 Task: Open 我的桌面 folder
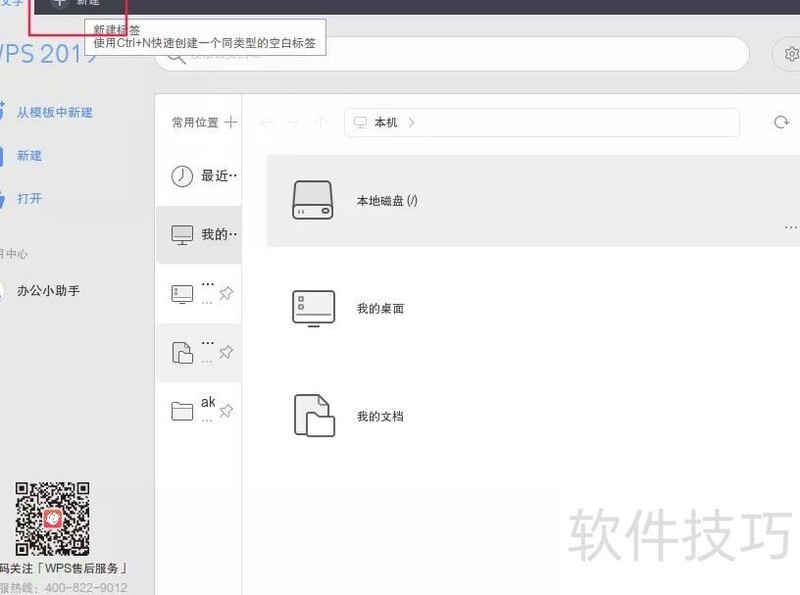coord(533,308)
